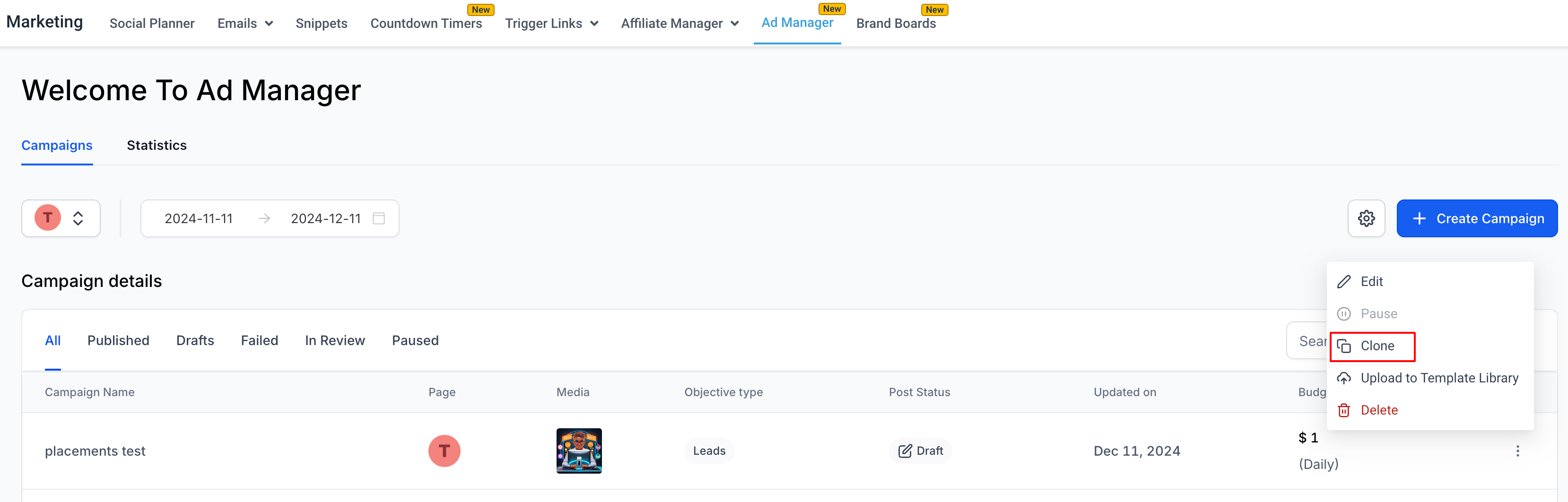Click the Draft post status badge

(920, 451)
